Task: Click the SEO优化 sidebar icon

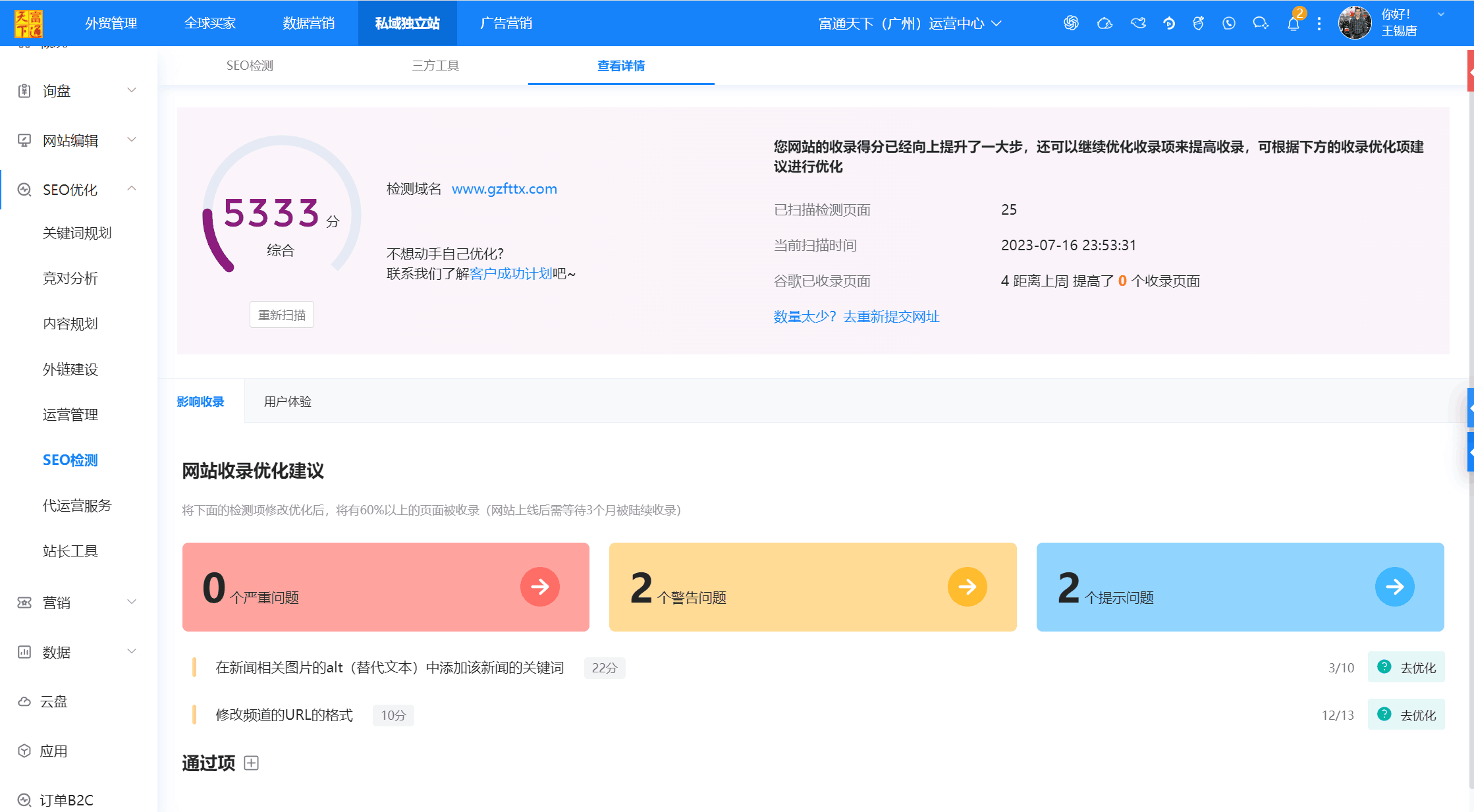Action: pyautogui.click(x=24, y=190)
